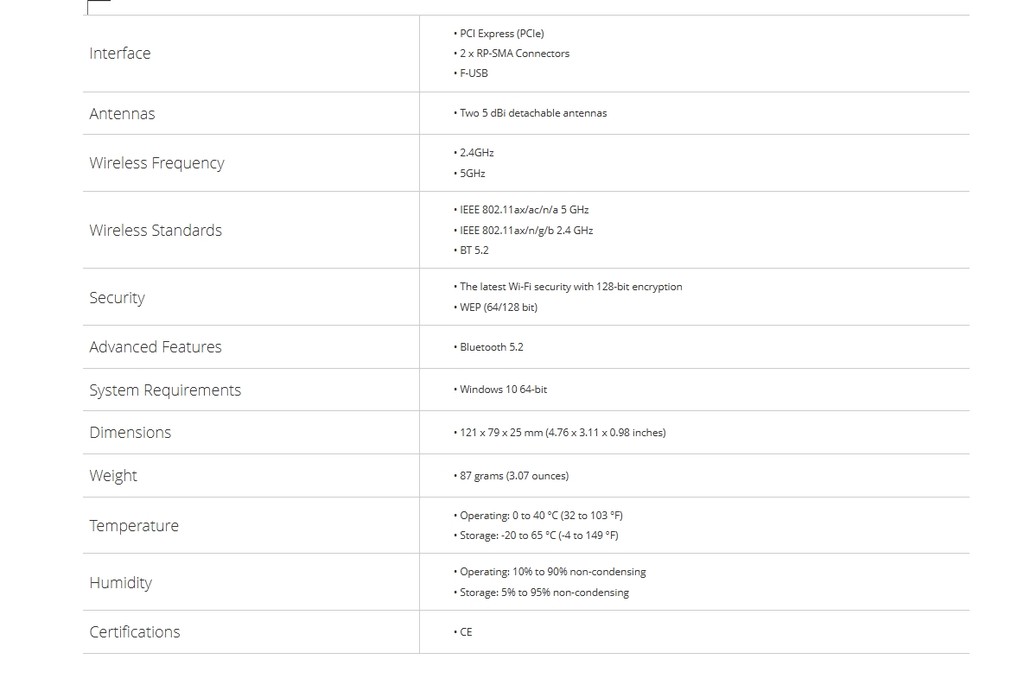Click the Advanced Features label
Screen dimensions: 1024x691
[155, 347]
